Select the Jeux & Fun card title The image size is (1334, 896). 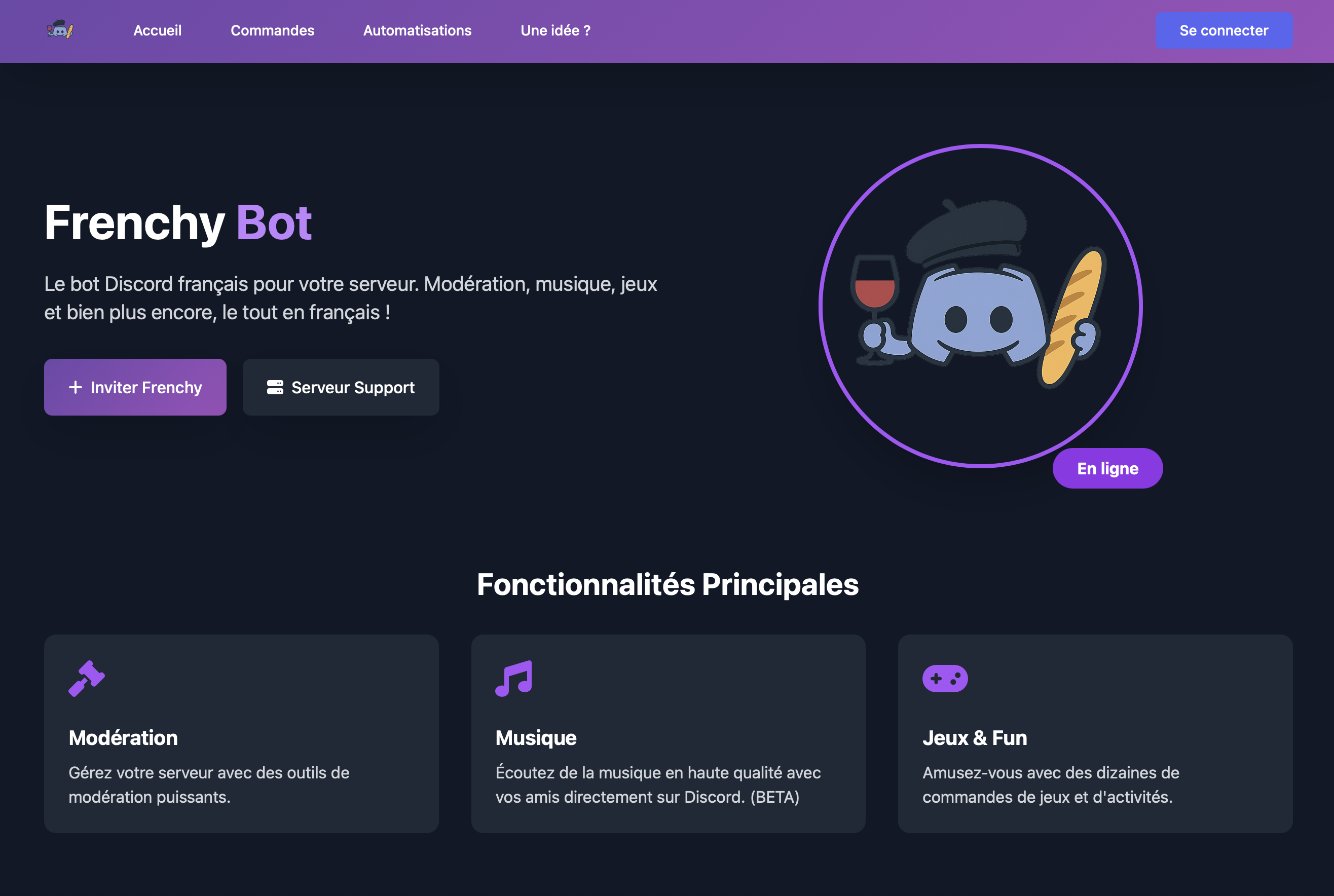[975, 738]
